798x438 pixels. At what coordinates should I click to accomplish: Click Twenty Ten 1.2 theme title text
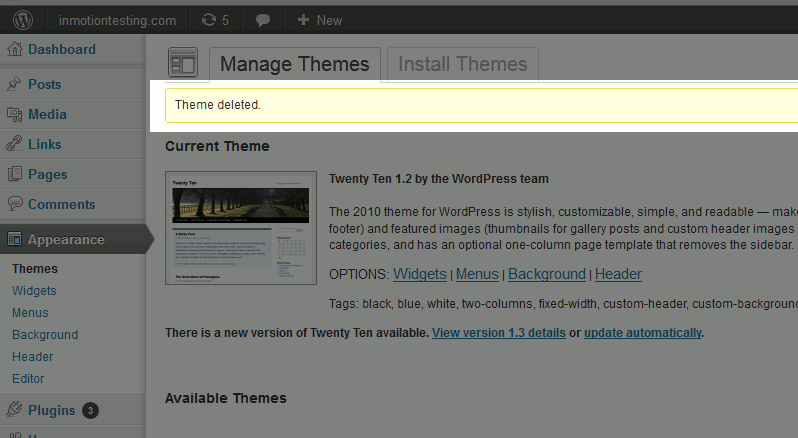point(439,179)
